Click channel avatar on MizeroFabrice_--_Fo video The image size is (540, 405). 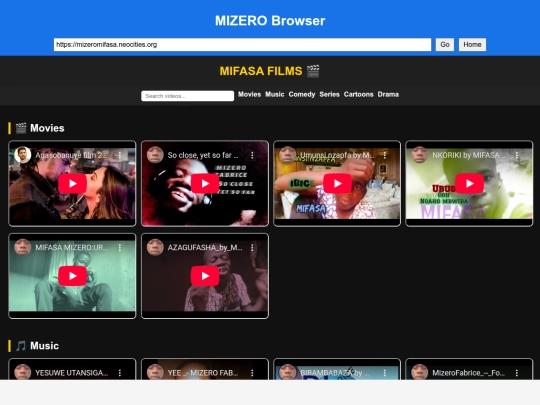click(x=420, y=372)
